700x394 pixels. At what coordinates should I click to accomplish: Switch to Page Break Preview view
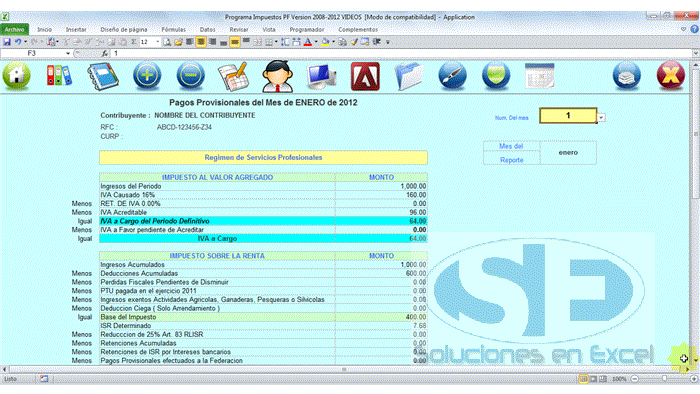click(x=603, y=379)
